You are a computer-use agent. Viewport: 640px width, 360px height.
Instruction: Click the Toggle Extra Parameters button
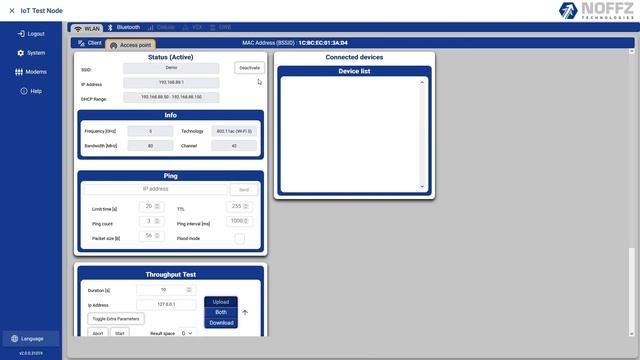[x=116, y=319]
